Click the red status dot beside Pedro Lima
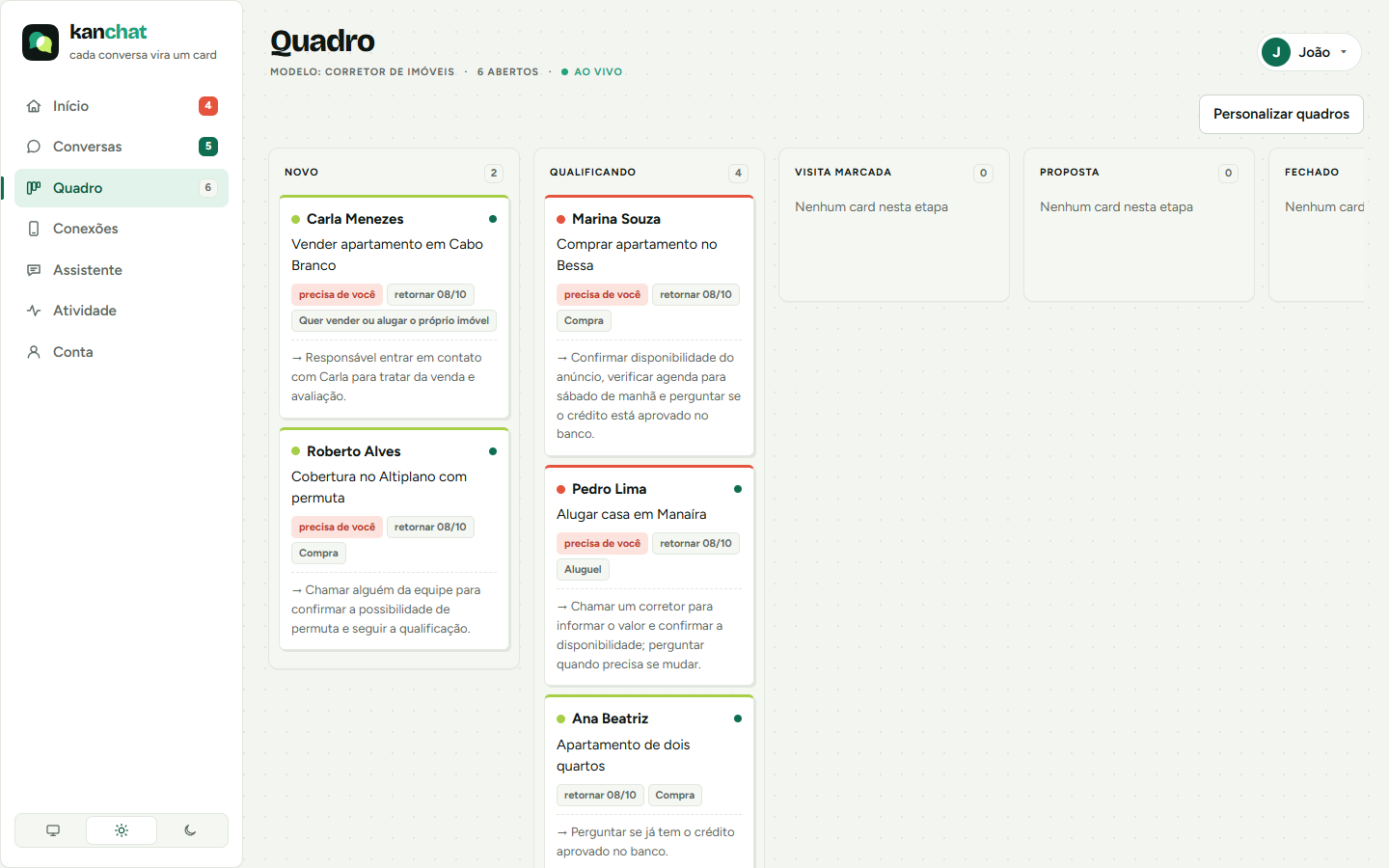 (x=561, y=490)
